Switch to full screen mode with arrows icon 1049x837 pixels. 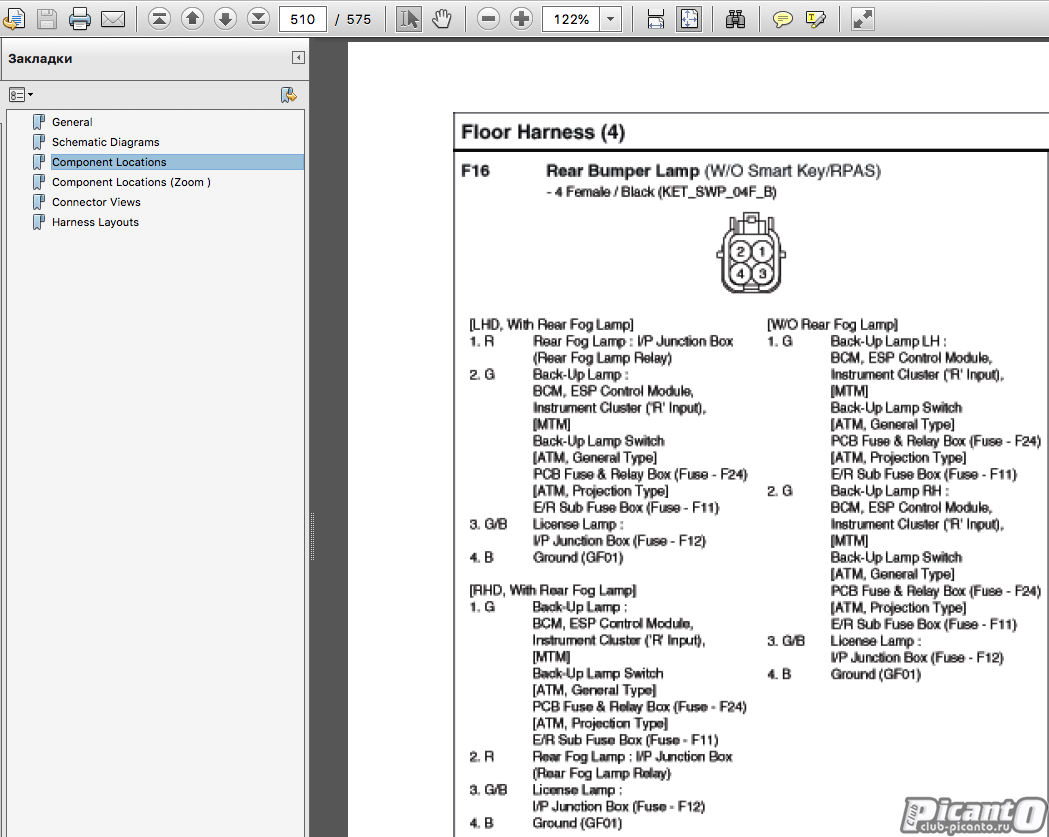pyautogui.click(x=862, y=19)
